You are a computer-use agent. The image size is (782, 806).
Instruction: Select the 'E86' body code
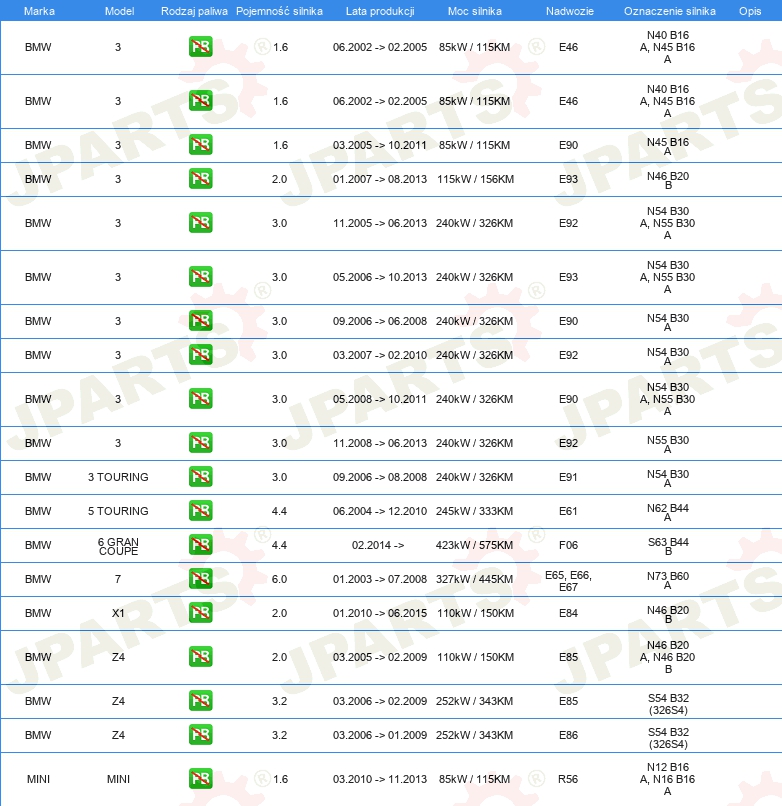click(x=568, y=735)
